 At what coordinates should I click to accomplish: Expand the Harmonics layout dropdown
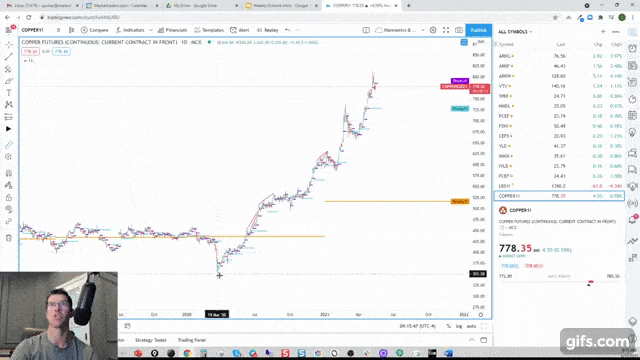423,30
